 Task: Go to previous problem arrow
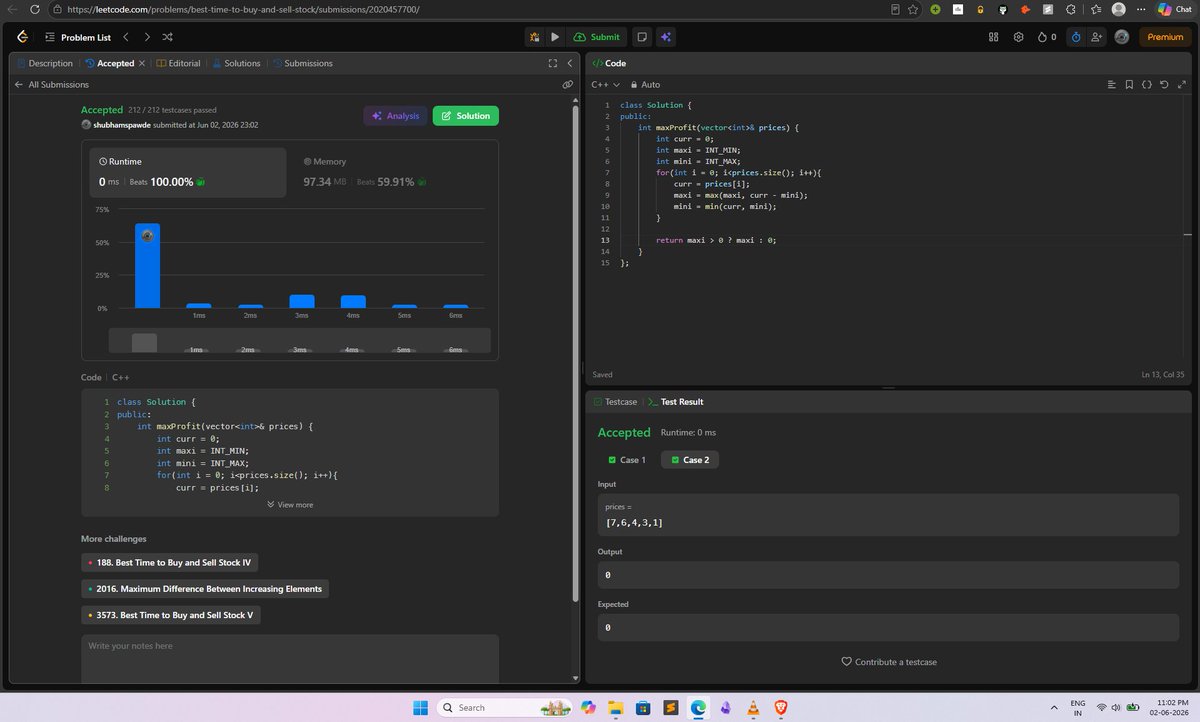[125, 37]
